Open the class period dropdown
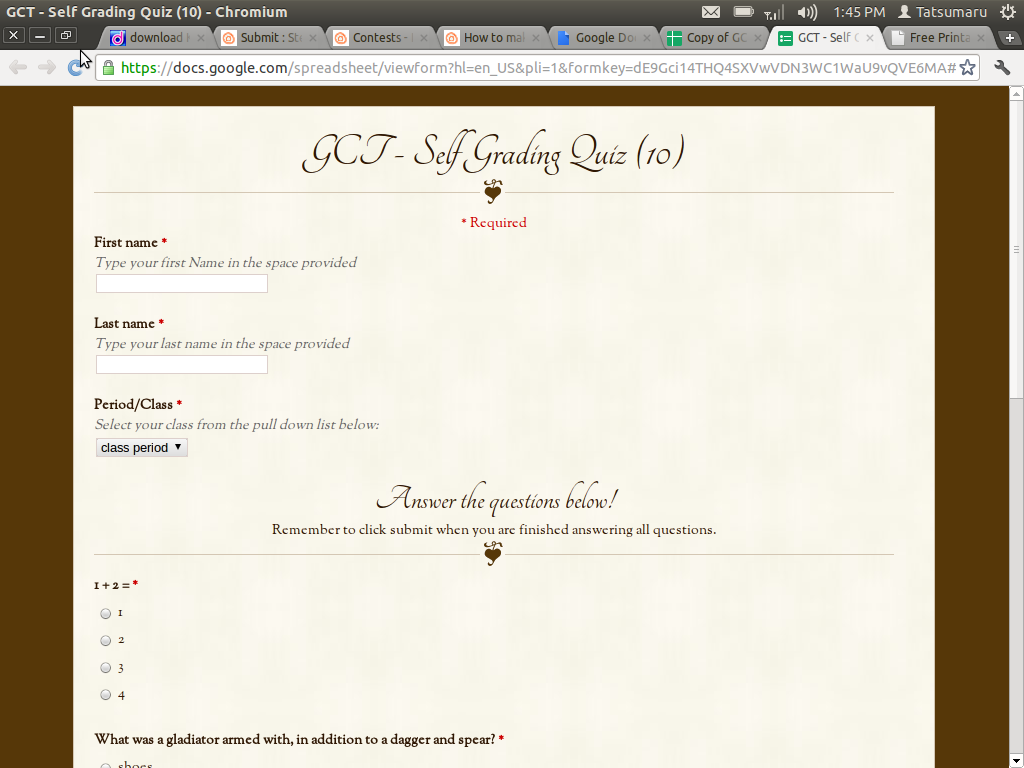 [141, 447]
